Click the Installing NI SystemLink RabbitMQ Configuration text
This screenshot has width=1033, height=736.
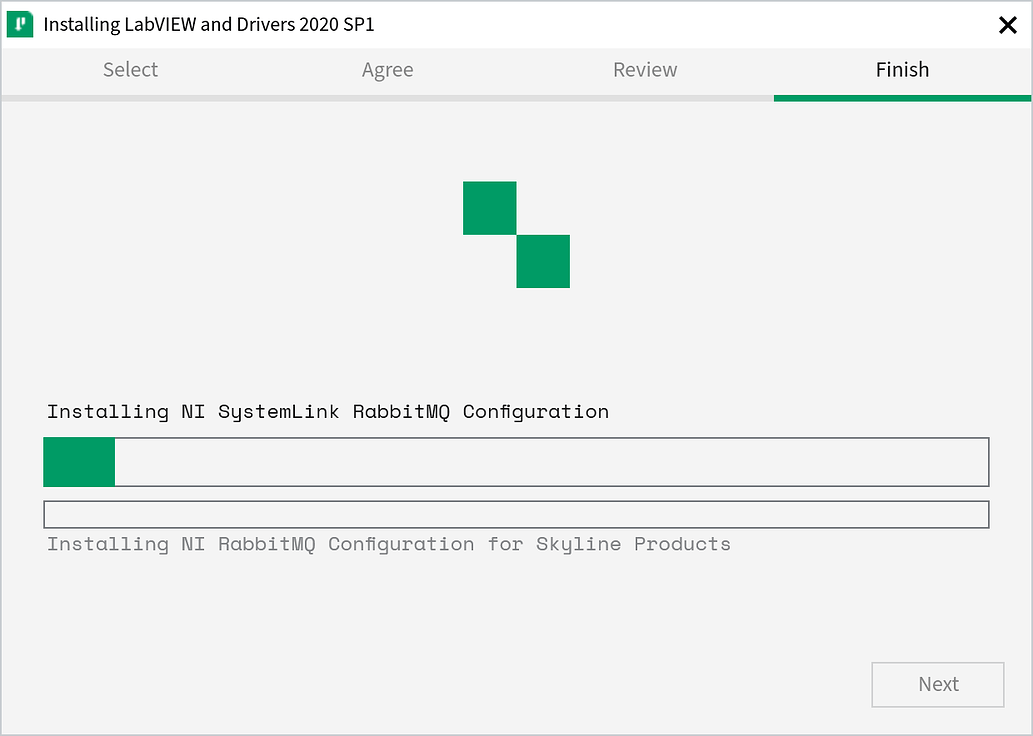[328, 411]
